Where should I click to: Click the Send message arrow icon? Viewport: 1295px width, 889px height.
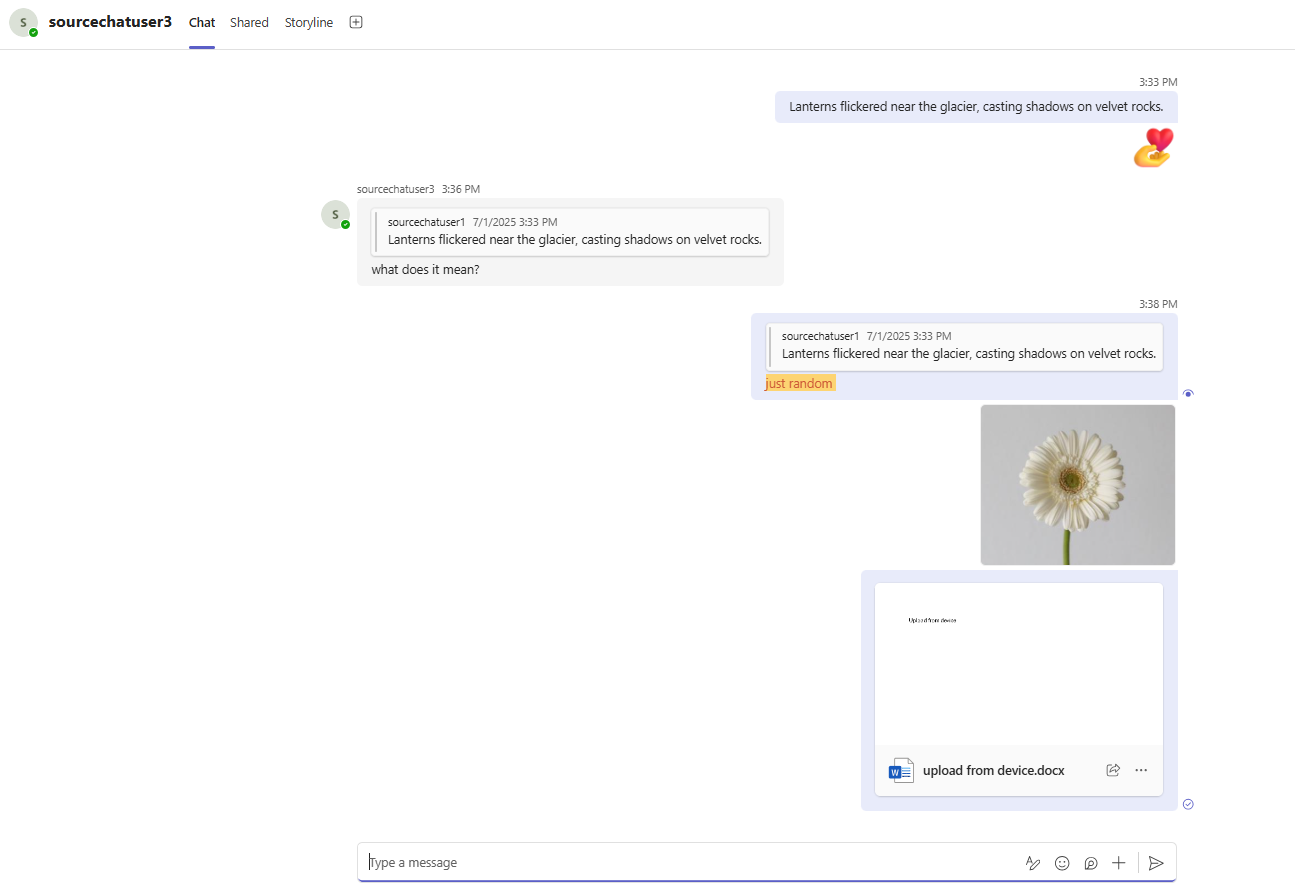[1157, 862]
